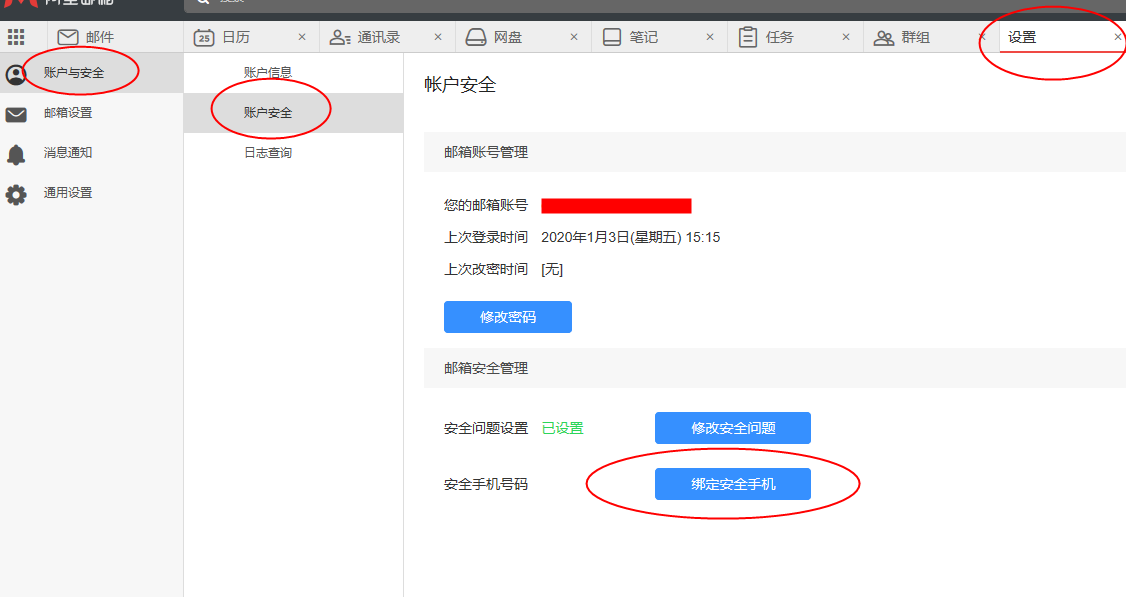Click the clipboard icon in 任务 tab

tap(748, 37)
